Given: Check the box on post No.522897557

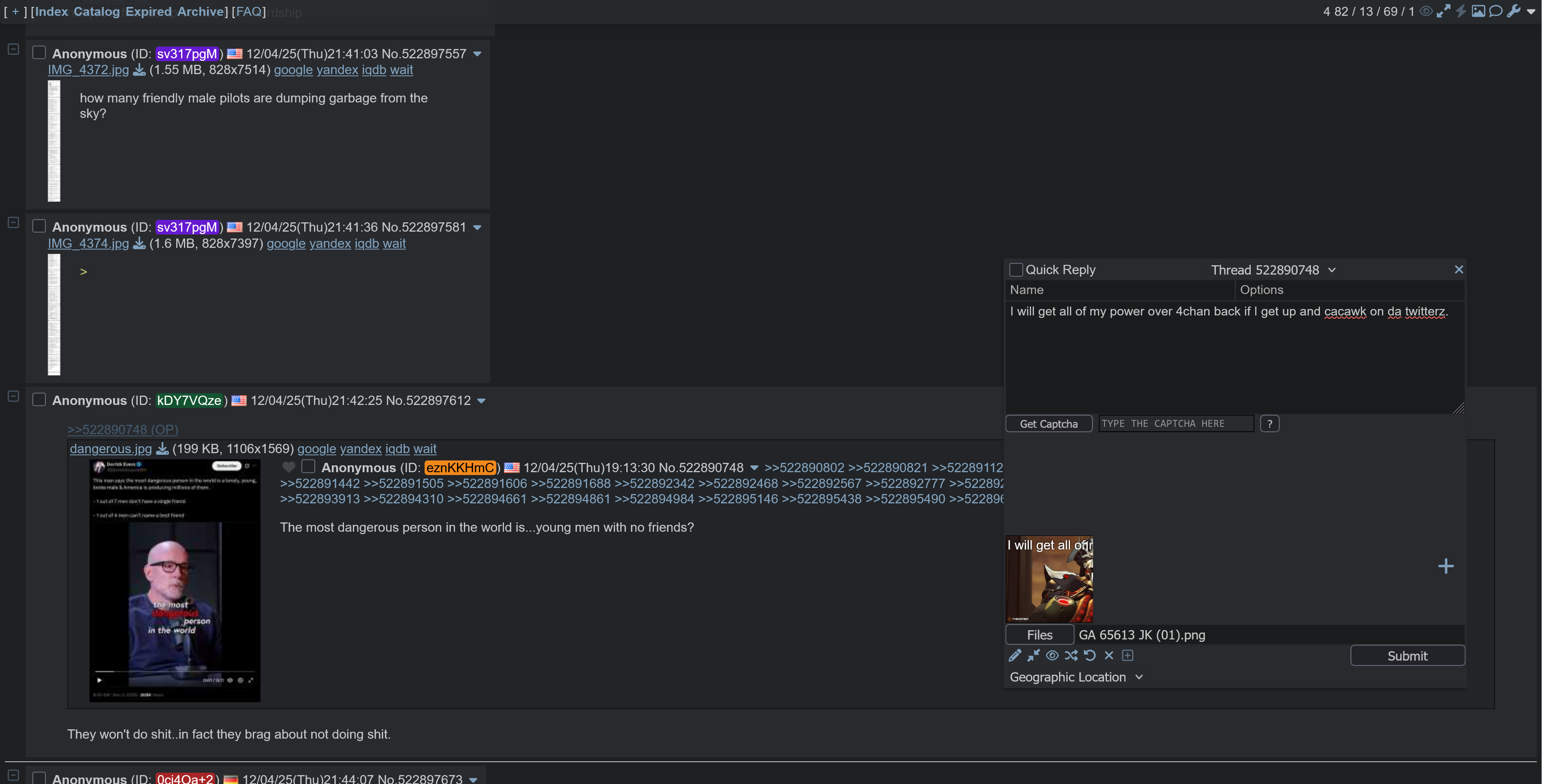Looking at the screenshot, I should coord(39,53).
